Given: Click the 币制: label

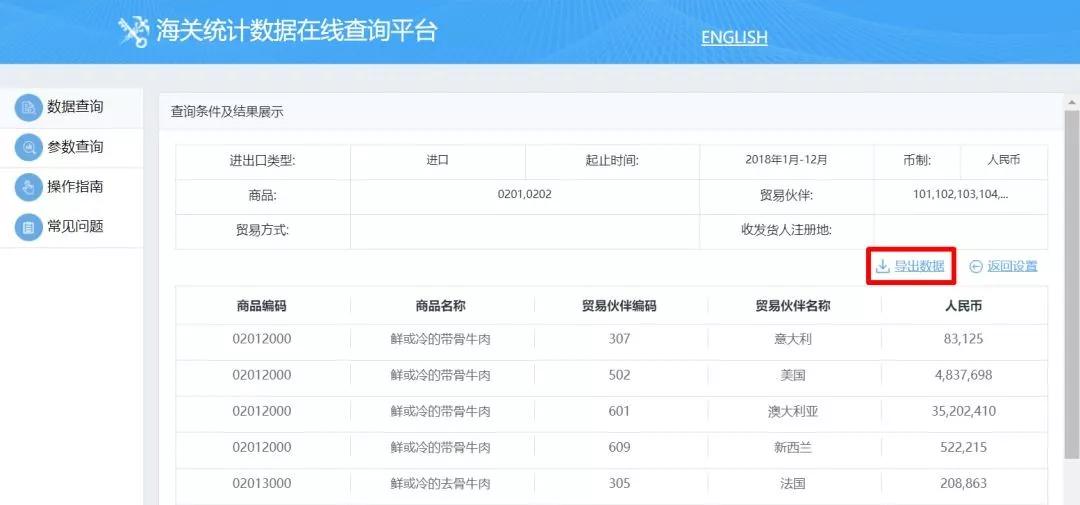Looking at the screenshot, I should (917, 161).
